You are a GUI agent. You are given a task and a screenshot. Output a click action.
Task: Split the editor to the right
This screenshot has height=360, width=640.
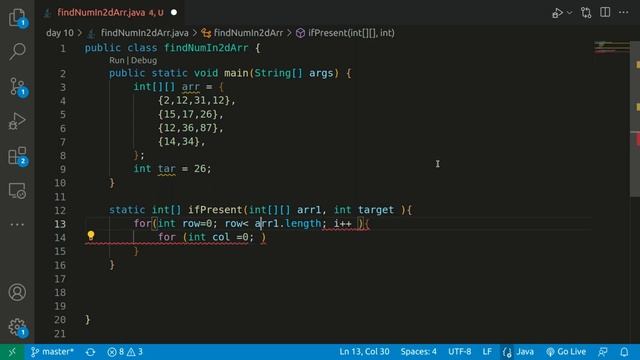[605, 12]
